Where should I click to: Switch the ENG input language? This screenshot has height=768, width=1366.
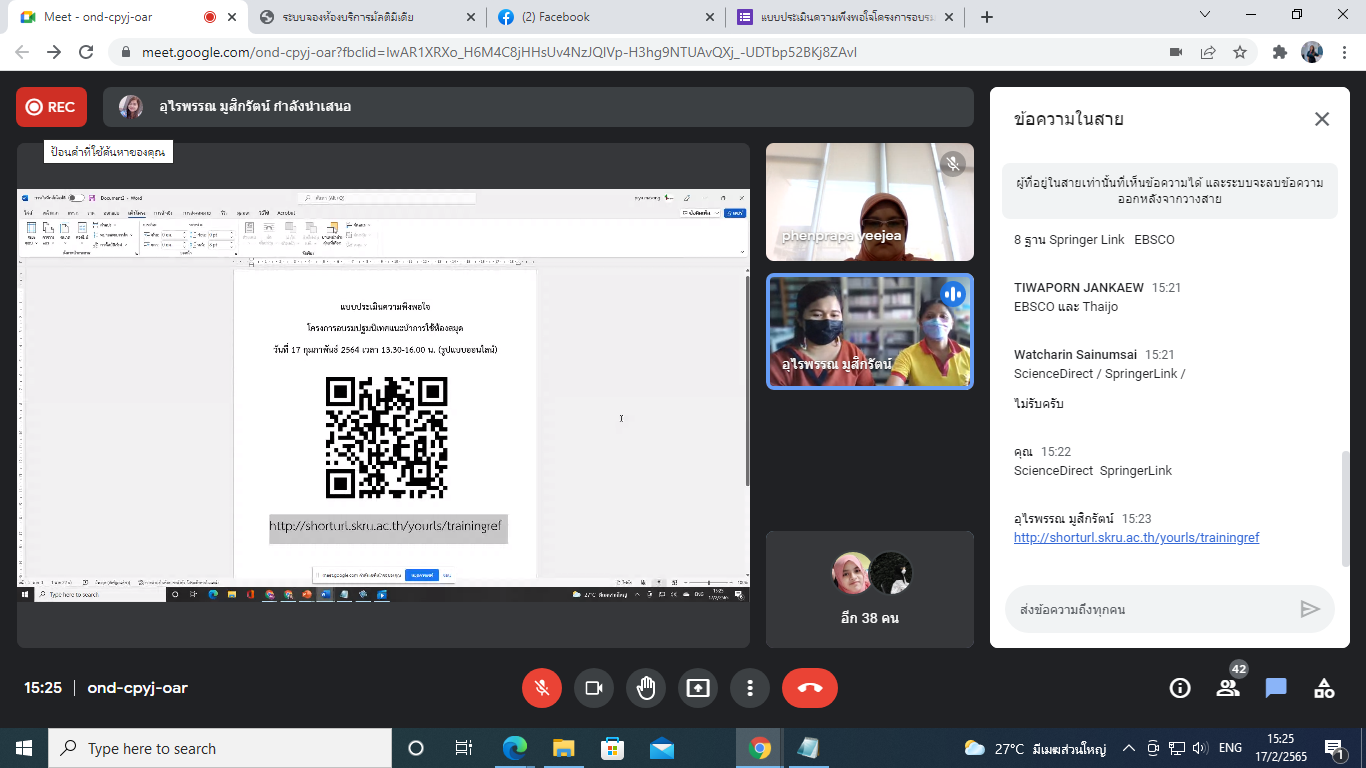point(1230,748)
